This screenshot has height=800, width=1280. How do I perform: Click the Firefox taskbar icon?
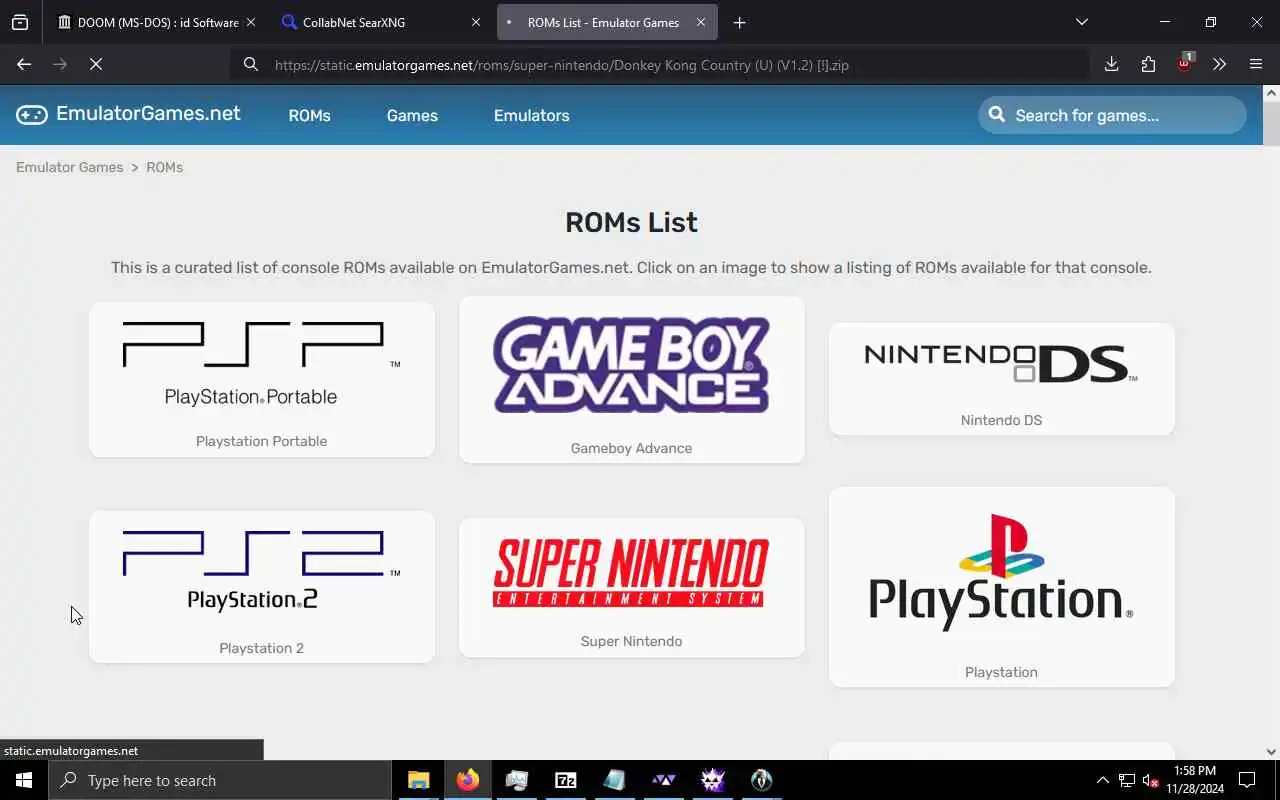(x=468, y=780)
